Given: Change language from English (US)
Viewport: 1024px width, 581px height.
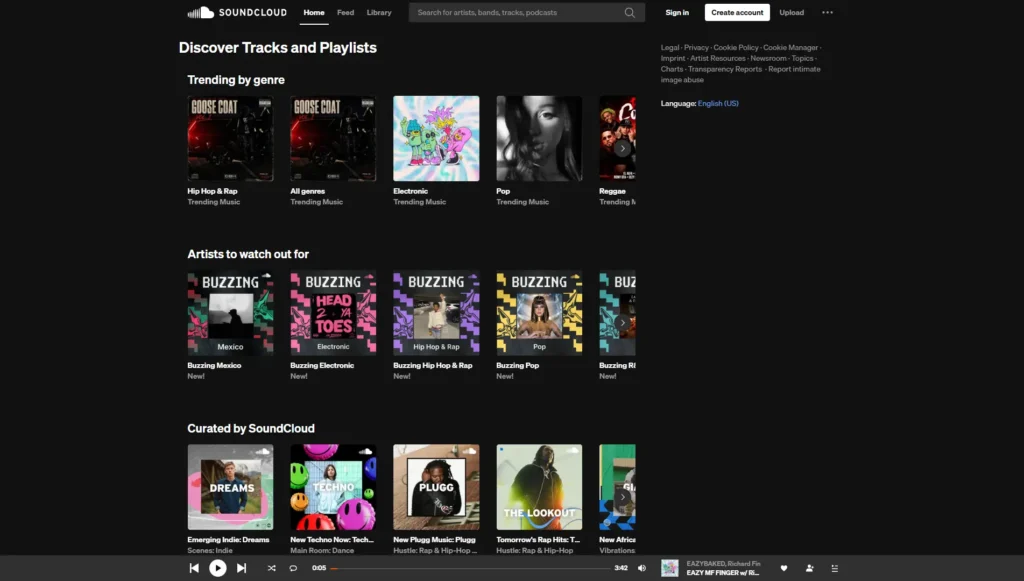Looking at the screenshot, I should [718, 103].
